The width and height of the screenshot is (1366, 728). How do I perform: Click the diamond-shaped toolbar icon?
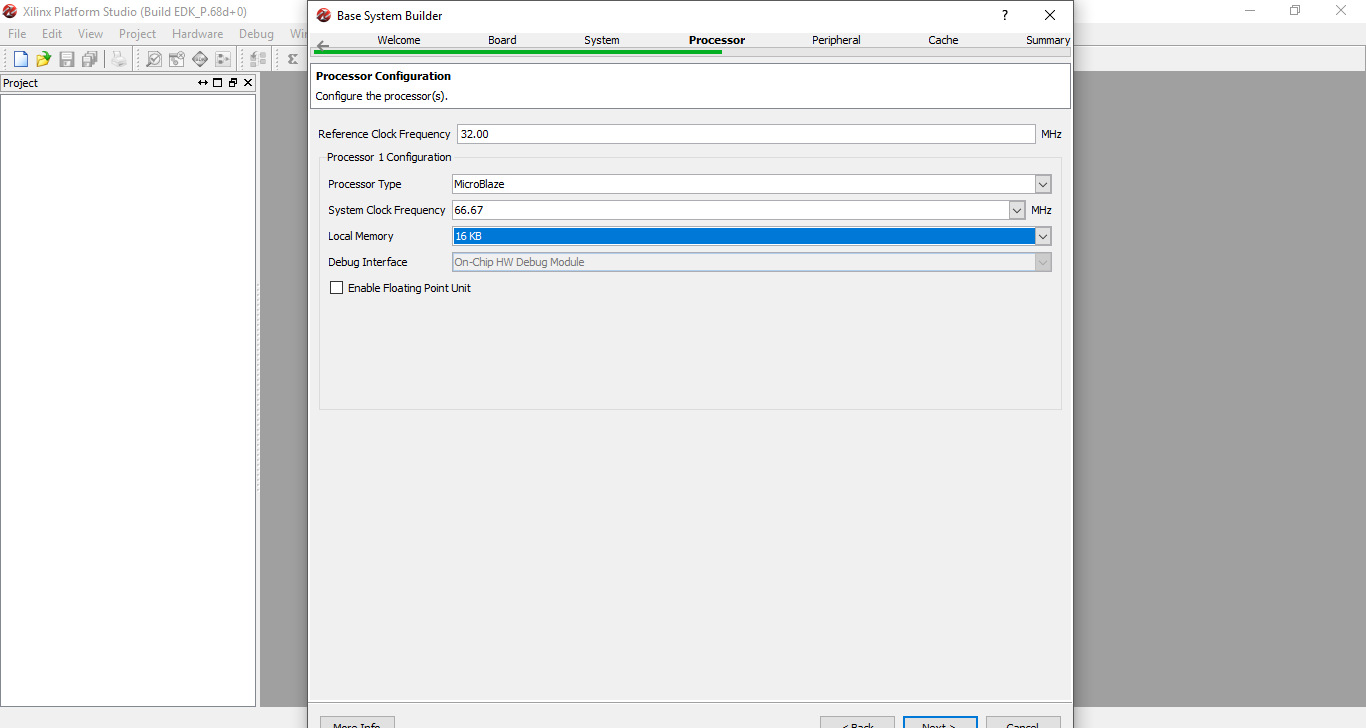tap(200, 59)
